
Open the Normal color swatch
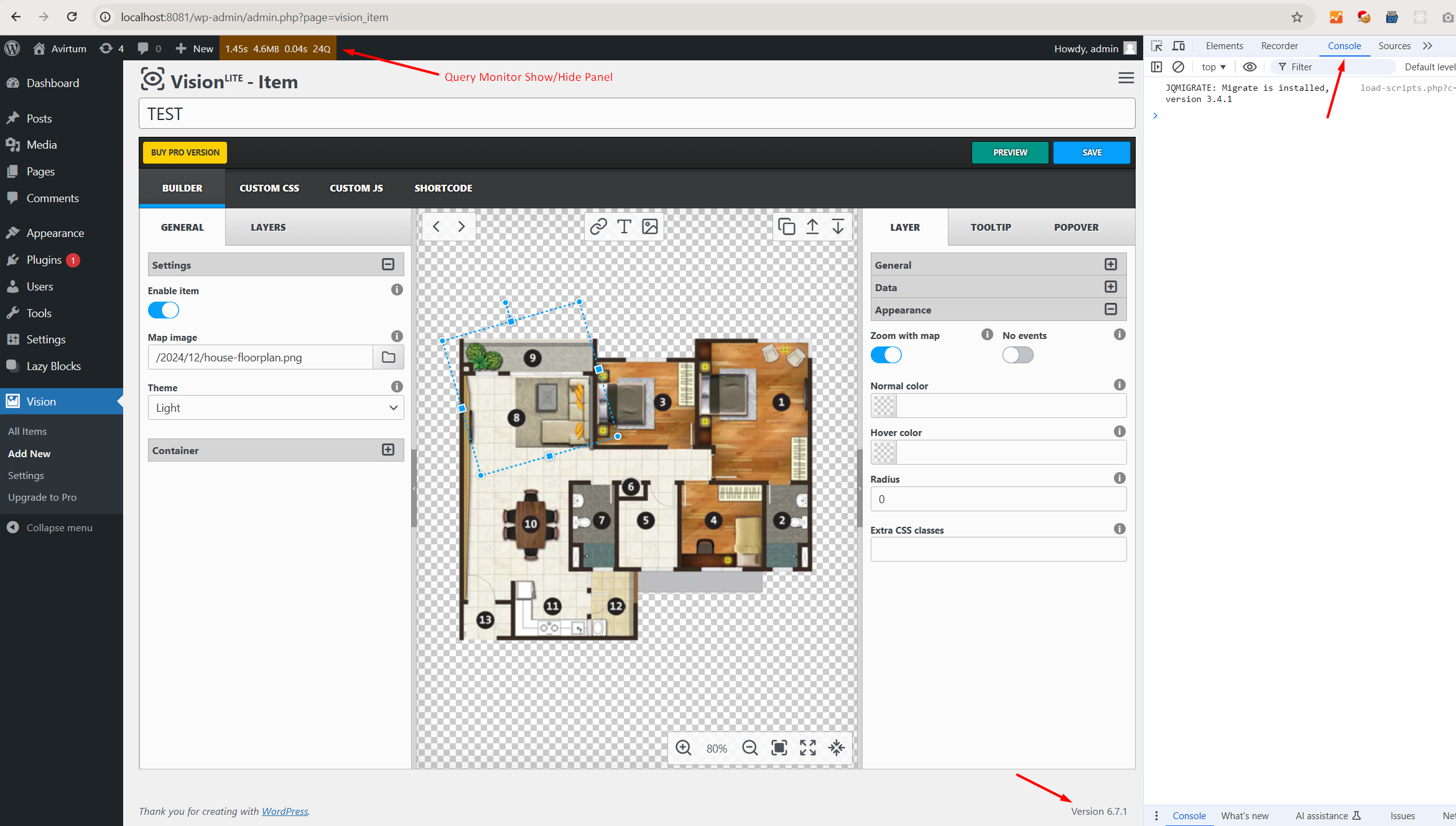[884, 406]
